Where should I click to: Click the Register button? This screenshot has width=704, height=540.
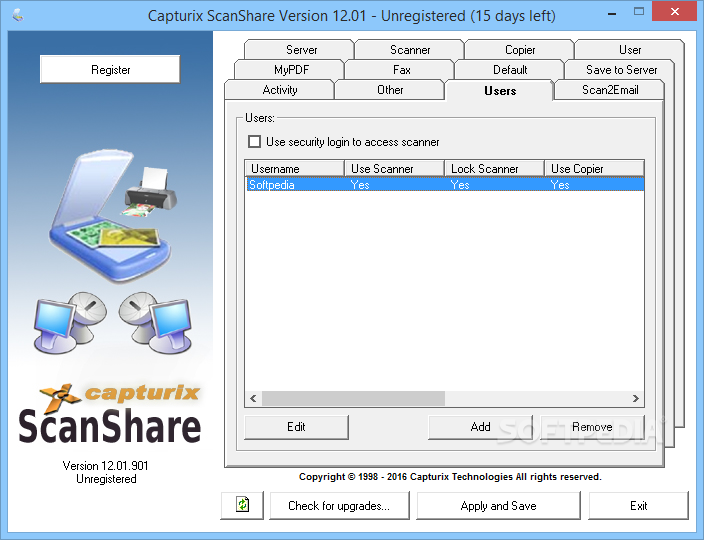[x=110, y=70]
